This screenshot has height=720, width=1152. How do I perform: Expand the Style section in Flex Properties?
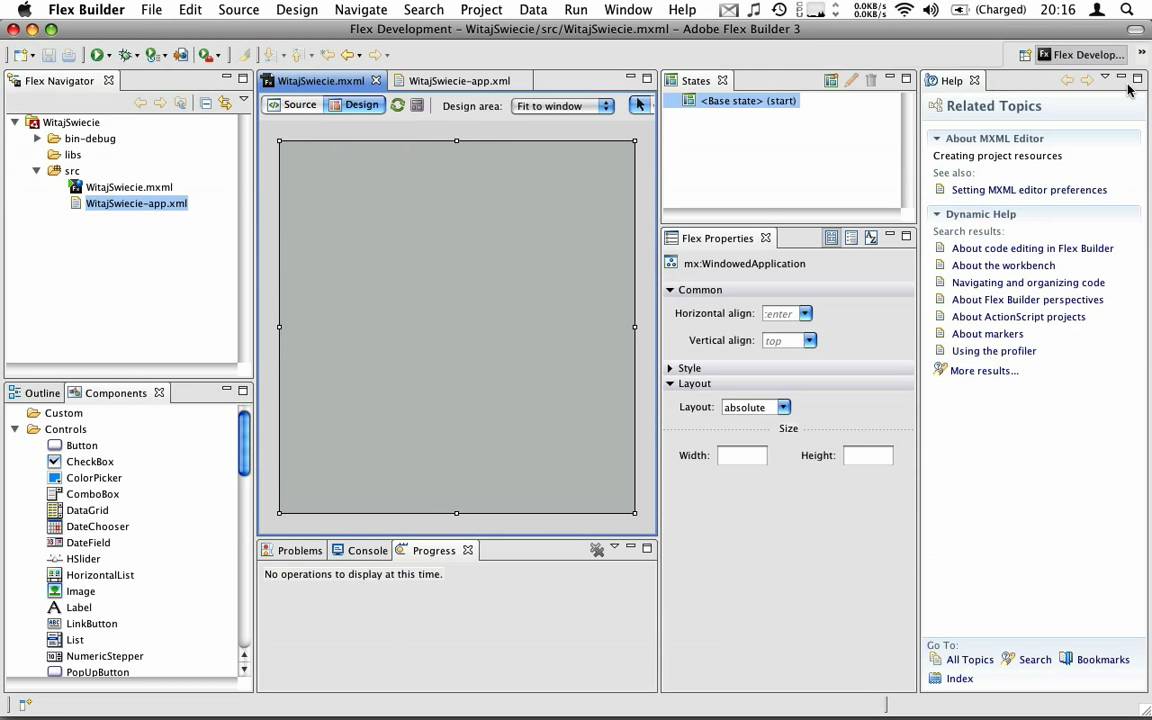point(670,368)
